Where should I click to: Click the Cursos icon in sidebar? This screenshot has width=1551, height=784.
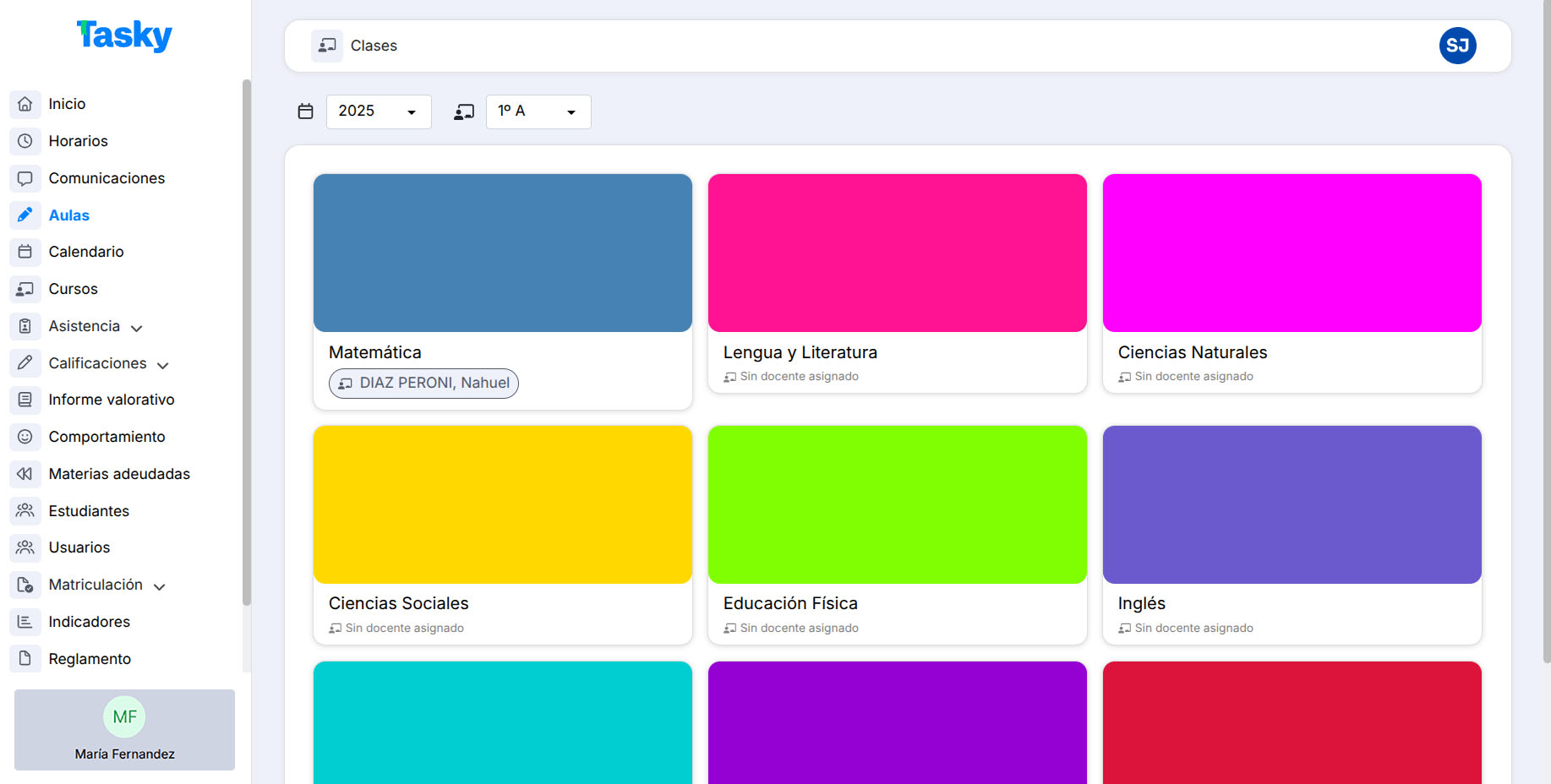pyautogui.click(x=25, y=289)
